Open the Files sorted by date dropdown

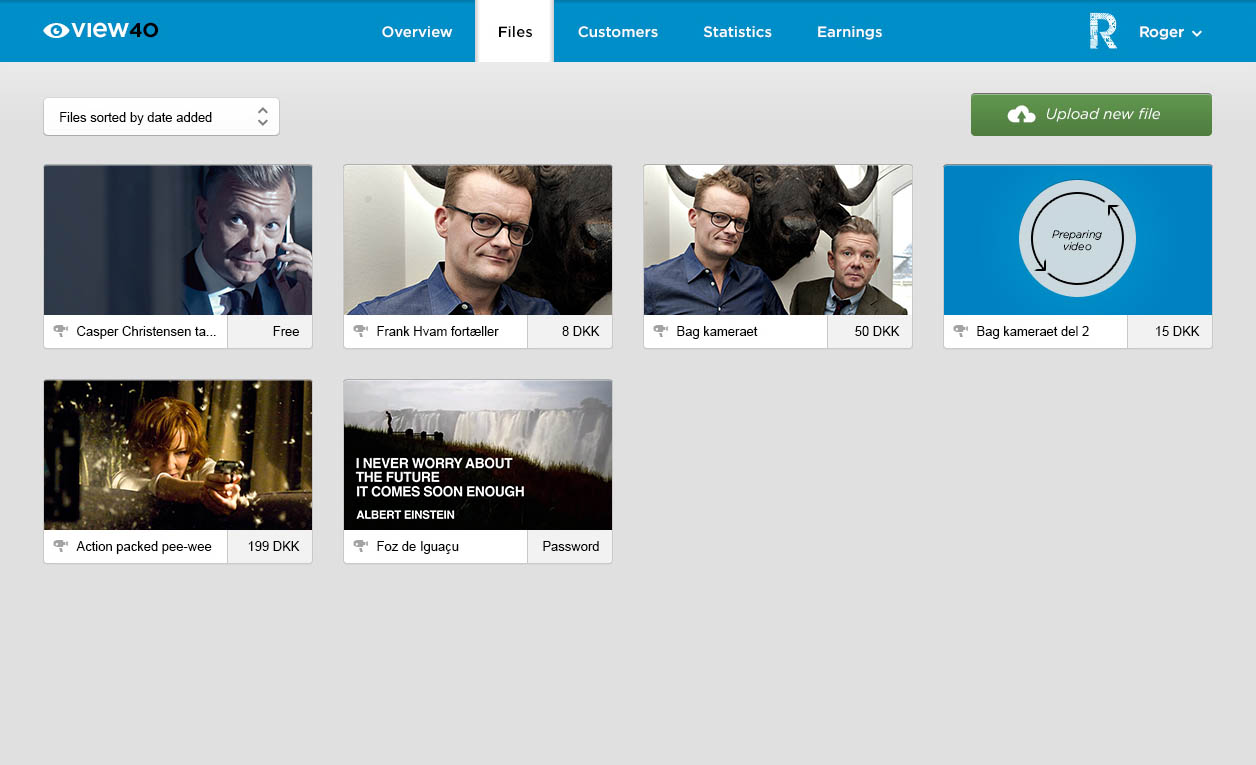click(161, 117)
